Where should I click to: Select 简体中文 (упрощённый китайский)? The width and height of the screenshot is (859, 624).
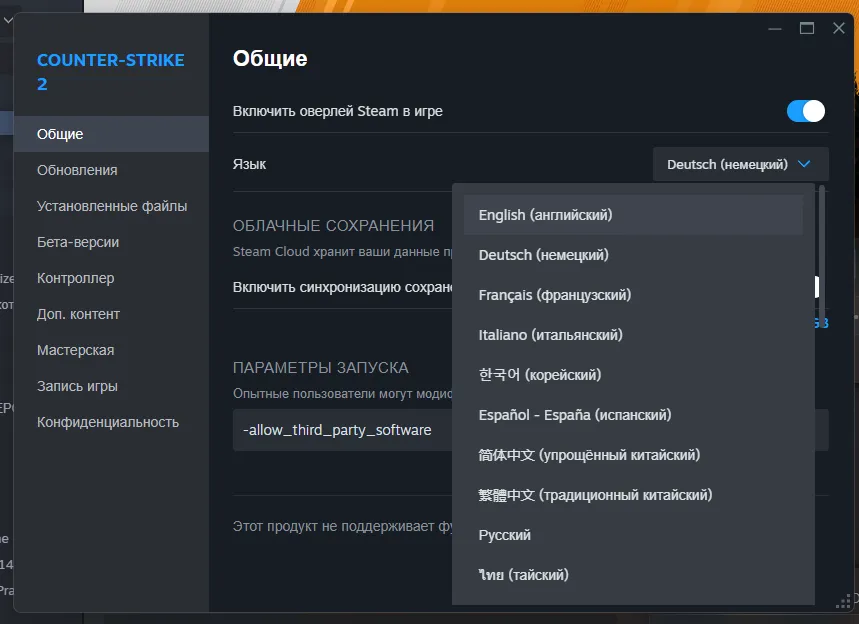pyautogui.click(x=633, y=455)
